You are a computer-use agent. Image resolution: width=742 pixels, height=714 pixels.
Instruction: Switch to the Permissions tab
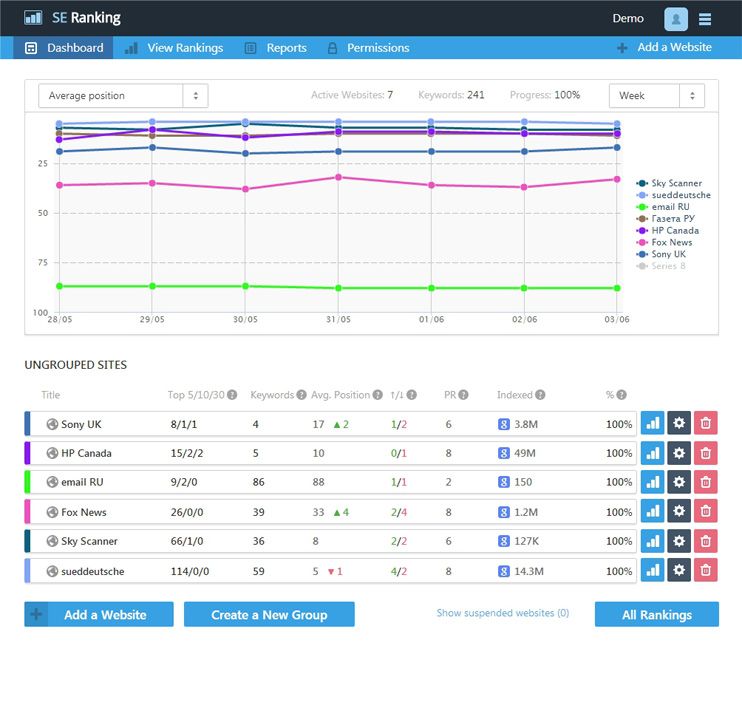(368, 48)
